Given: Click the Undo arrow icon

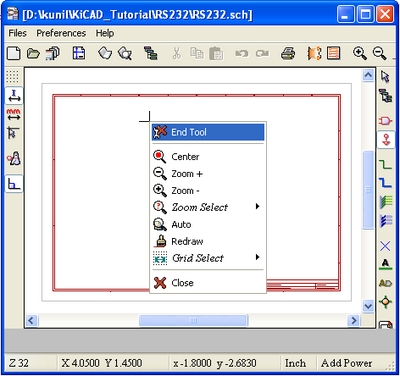Looking at the screenshot, I should click(x=242, y=53).
